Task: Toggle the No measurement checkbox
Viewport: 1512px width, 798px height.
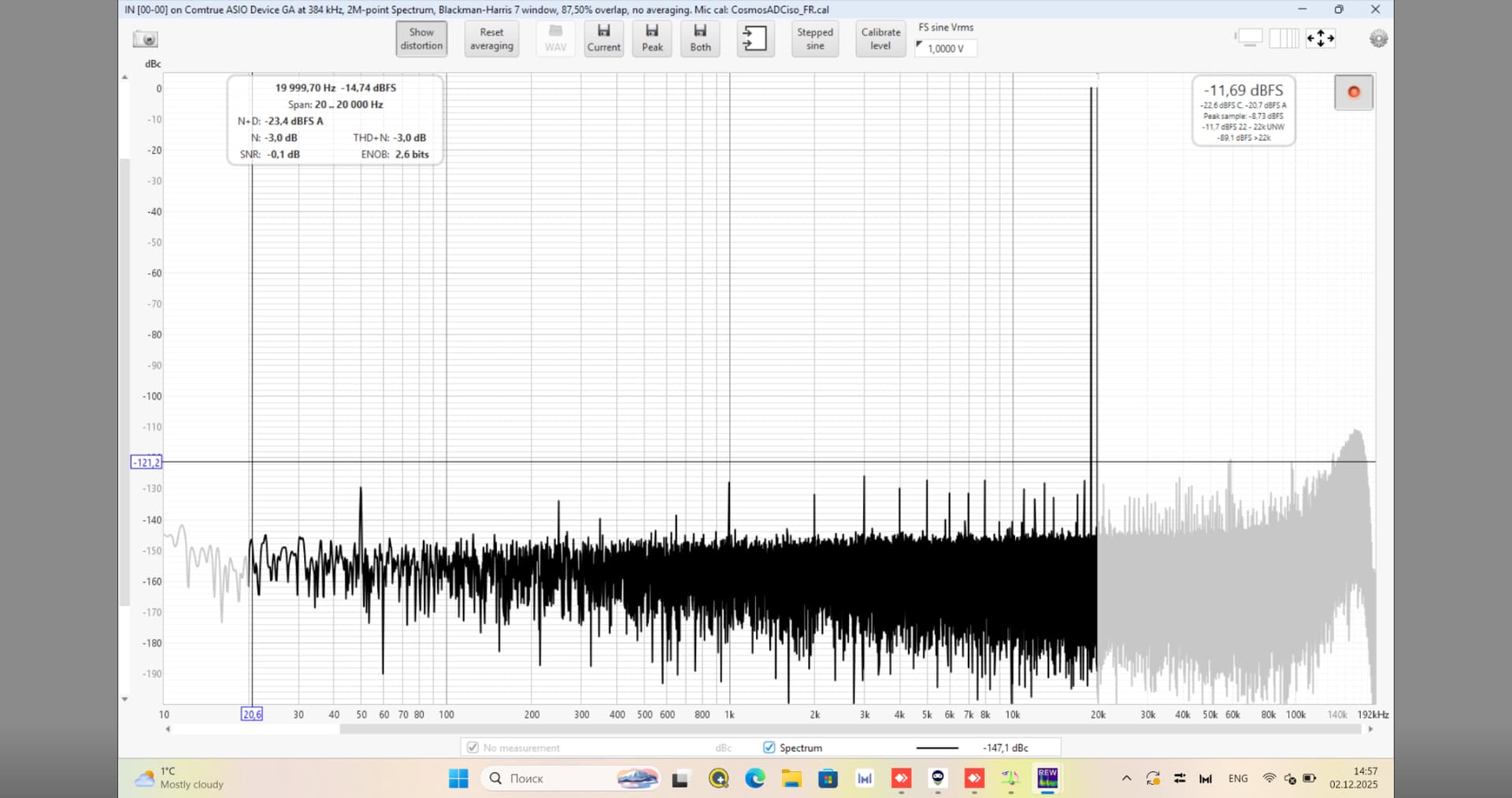Action: pos(472,748)
